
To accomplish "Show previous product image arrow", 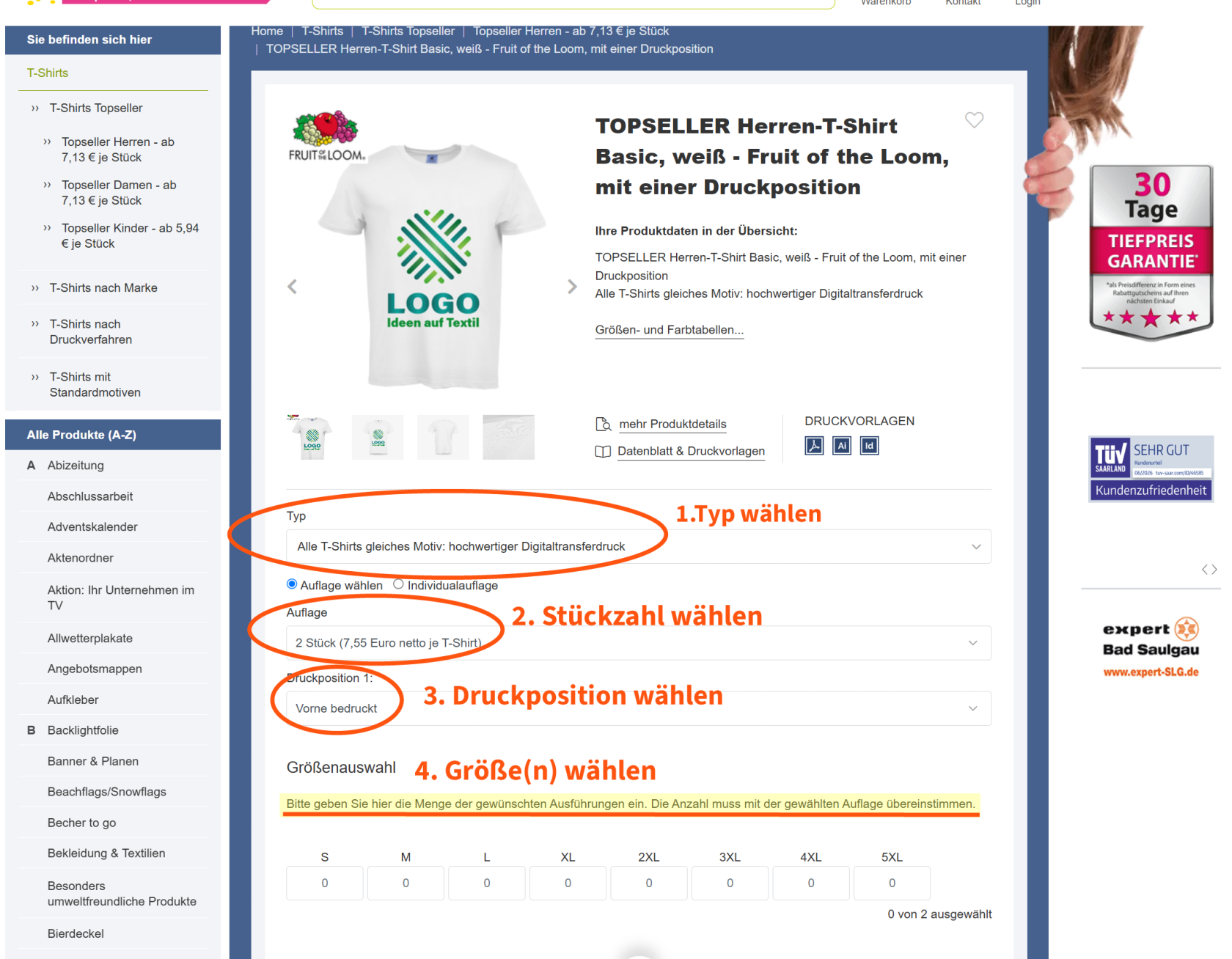I will (292, 287).
